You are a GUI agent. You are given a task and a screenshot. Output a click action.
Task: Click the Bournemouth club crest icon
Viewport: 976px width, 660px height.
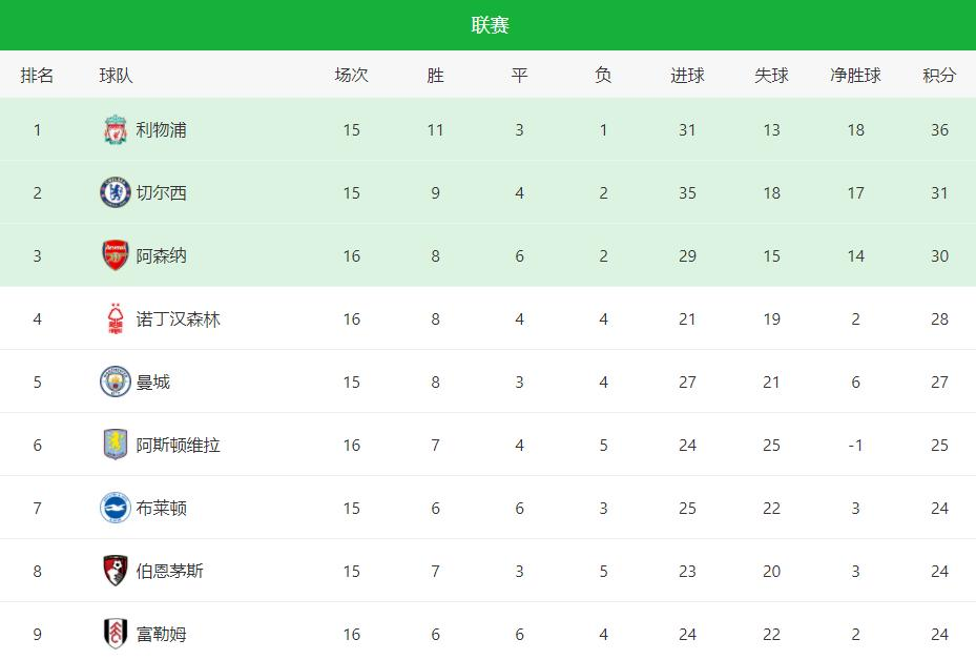(x=116, y=571)
